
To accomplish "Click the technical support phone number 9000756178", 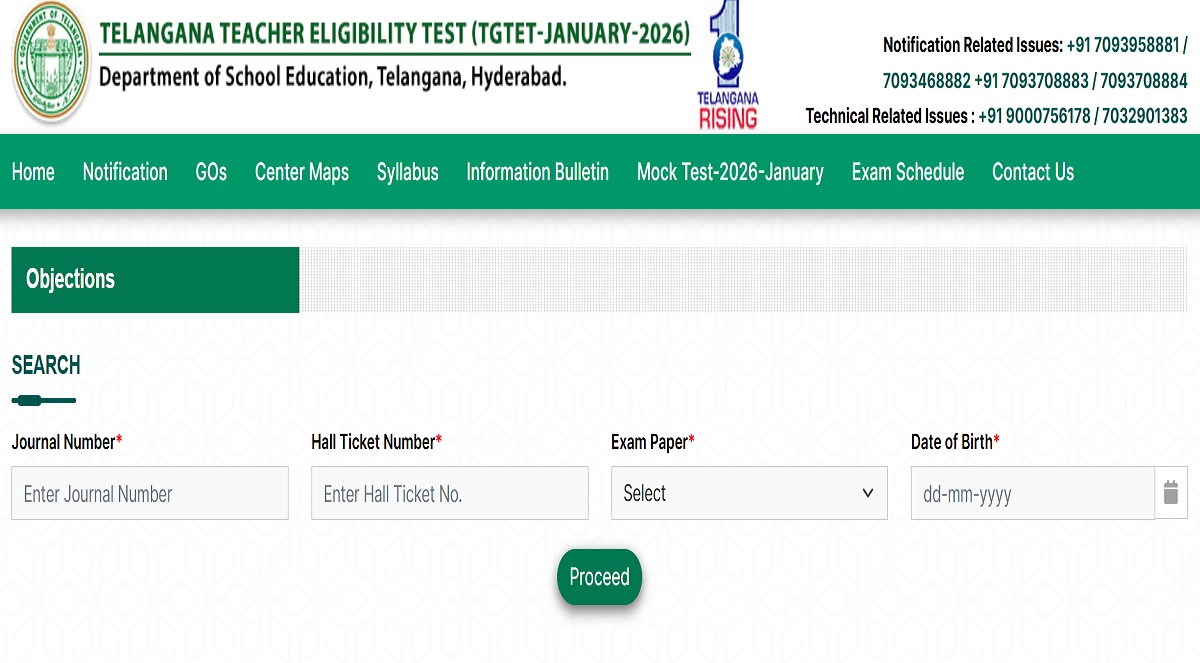I will (1034, 116).
